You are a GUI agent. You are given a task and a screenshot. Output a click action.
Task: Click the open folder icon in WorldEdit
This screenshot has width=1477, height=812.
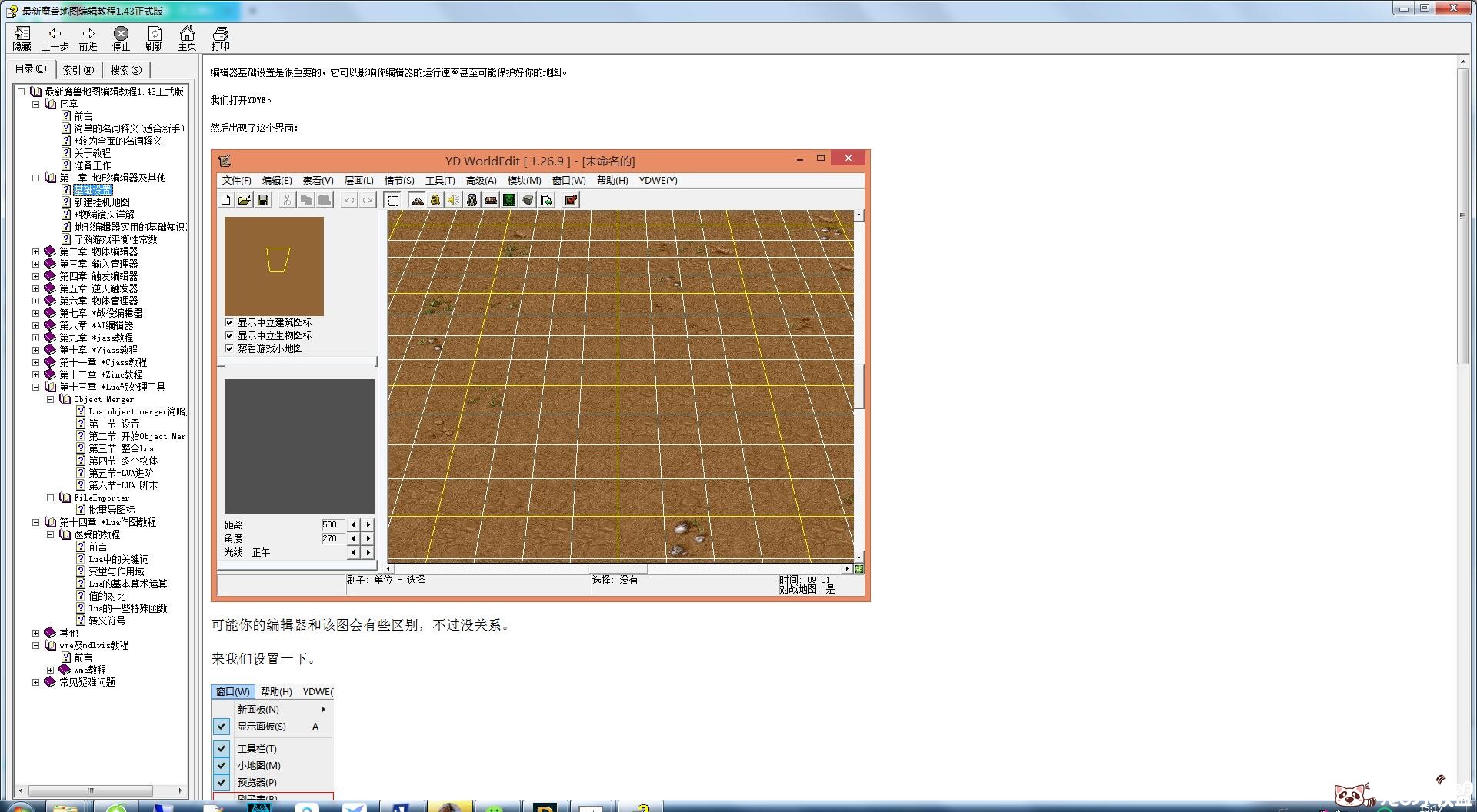coord(244,200)
